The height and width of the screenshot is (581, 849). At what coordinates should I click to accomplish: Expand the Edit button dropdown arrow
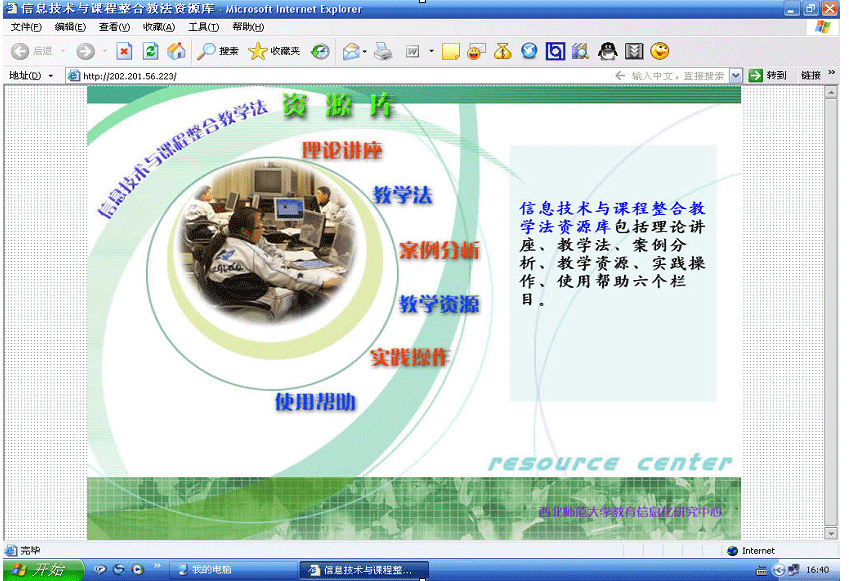pos(432,51)
